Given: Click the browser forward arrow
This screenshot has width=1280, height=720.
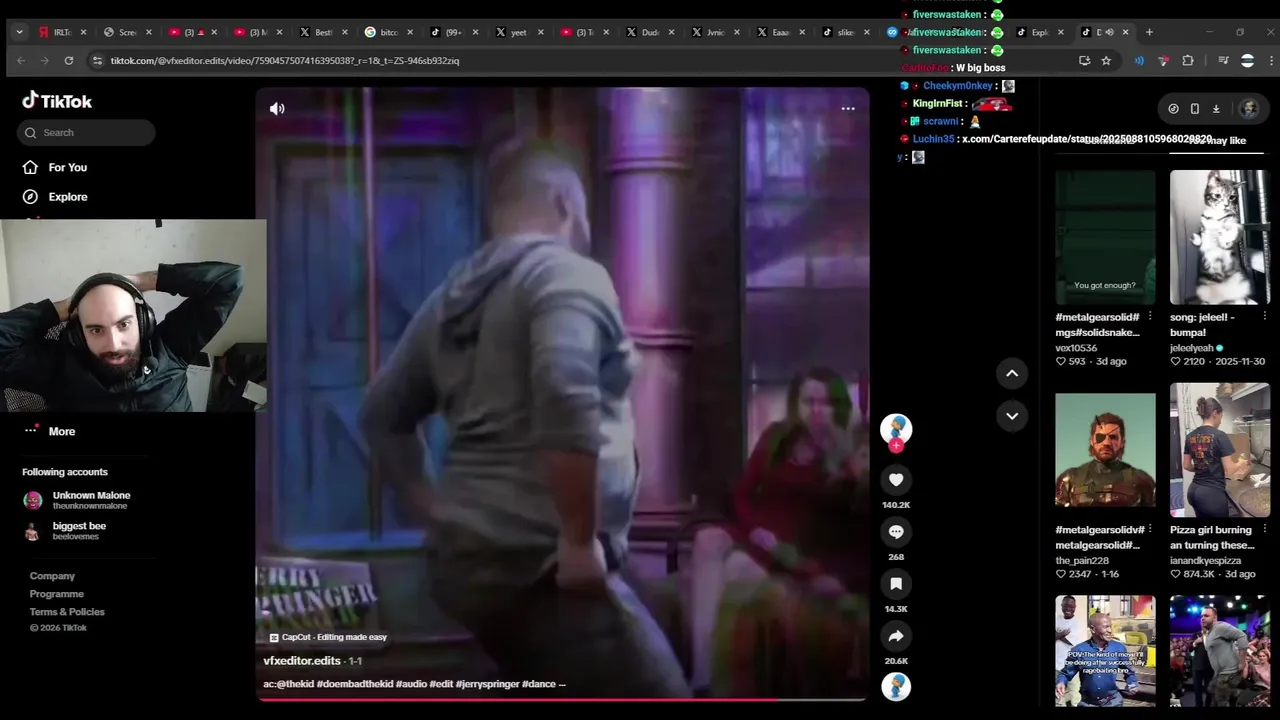Looking at the screenshot, I should point(45,61).
